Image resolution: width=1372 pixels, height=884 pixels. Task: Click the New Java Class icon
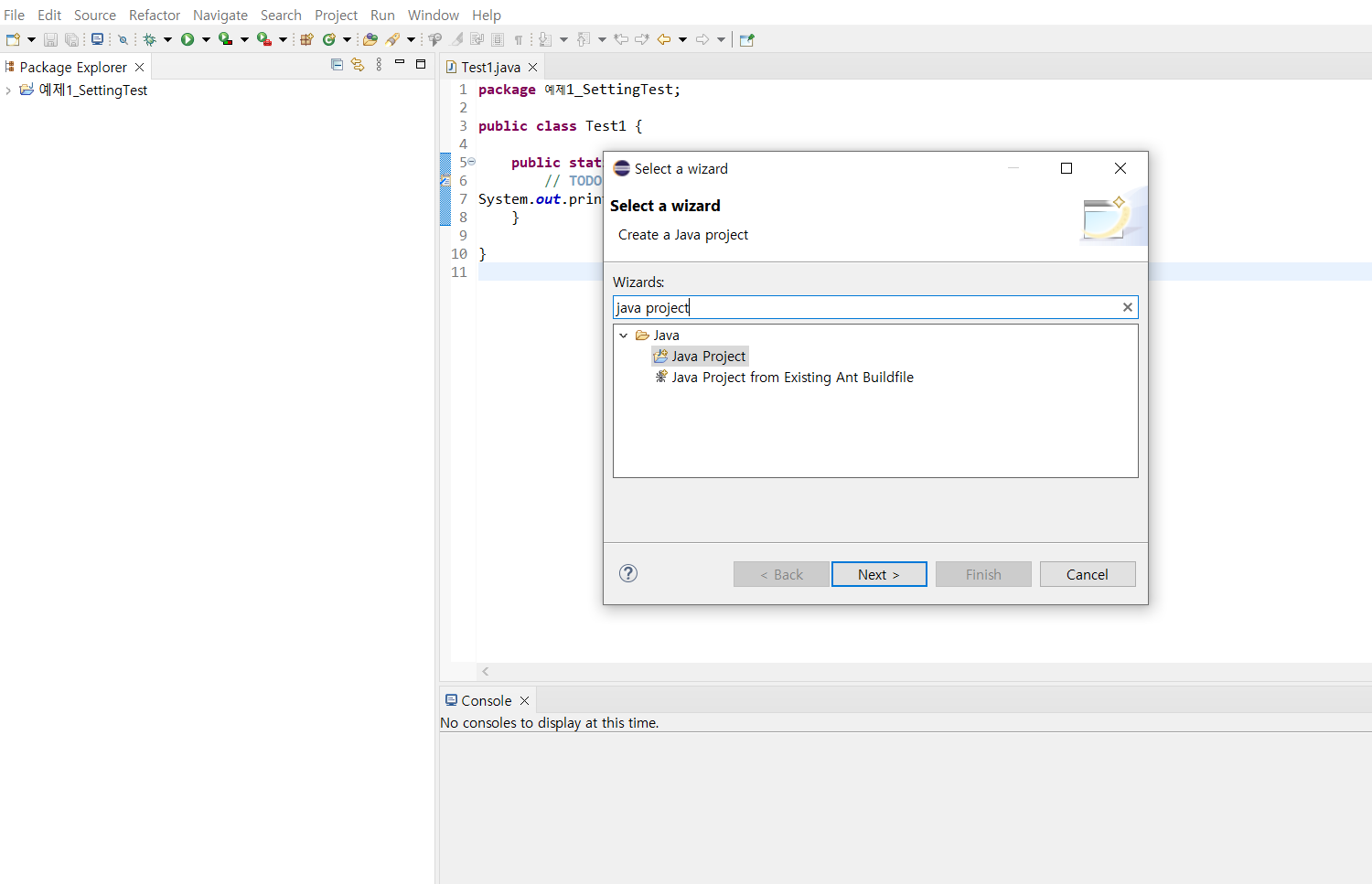tap(329, 39)
